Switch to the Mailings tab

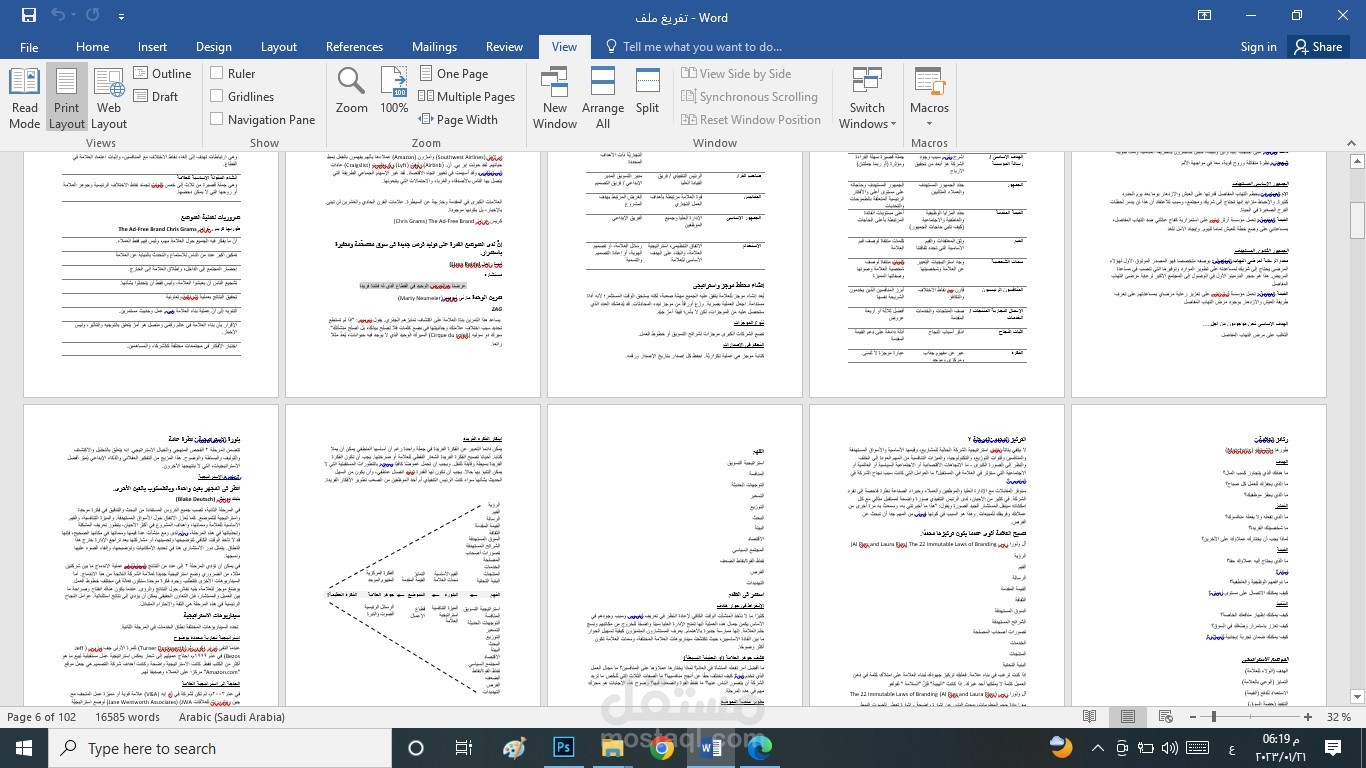tap(434, 47)
